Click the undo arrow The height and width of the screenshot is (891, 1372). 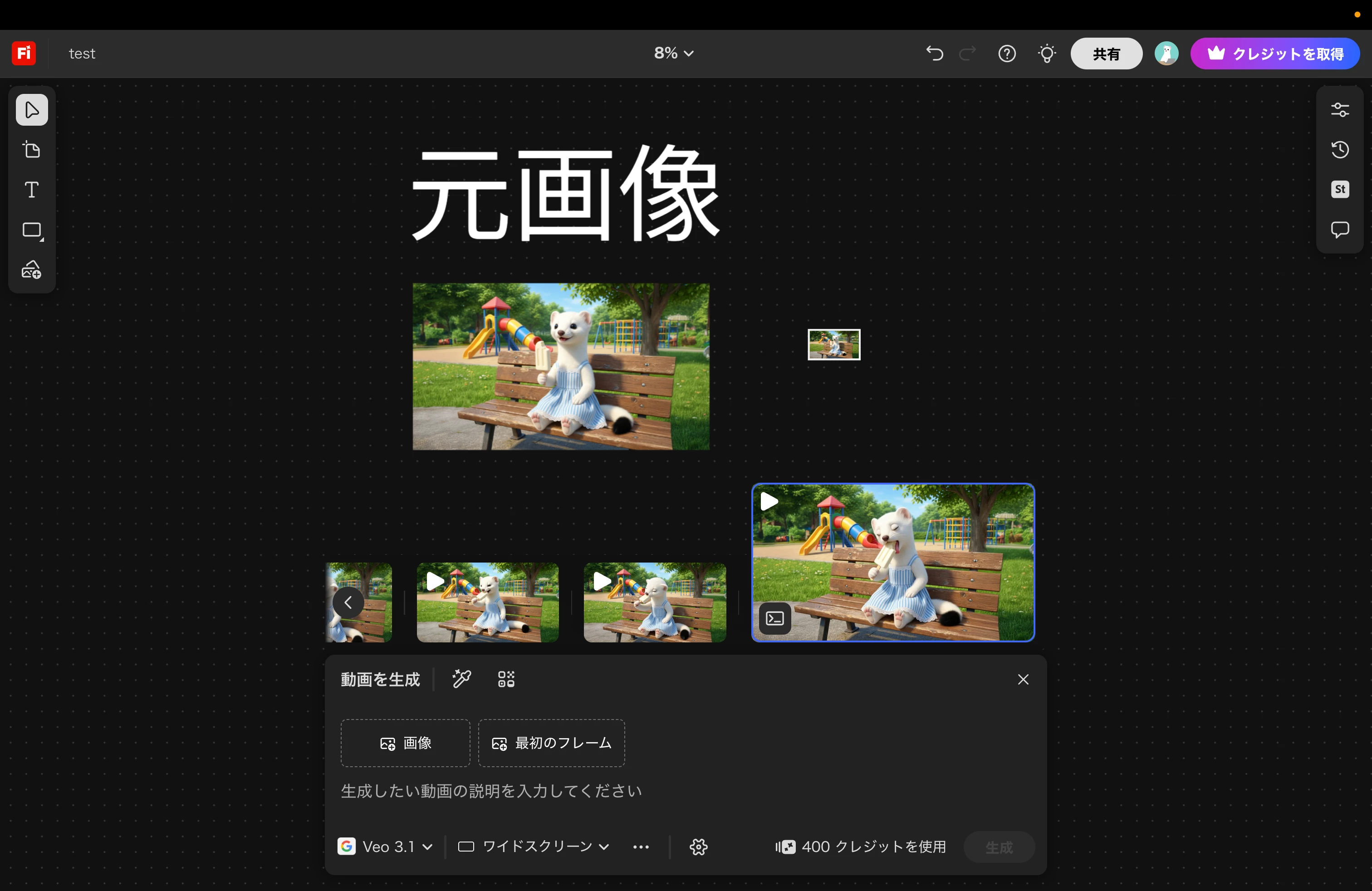tap(934, 54)
